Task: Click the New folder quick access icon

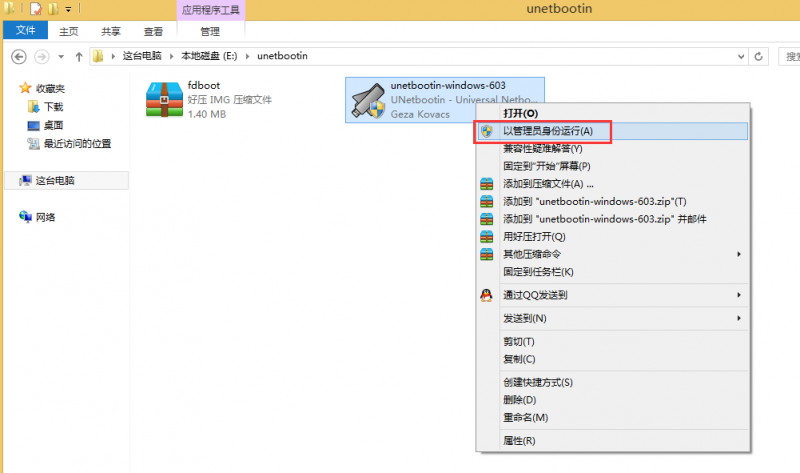Action: 53,9
